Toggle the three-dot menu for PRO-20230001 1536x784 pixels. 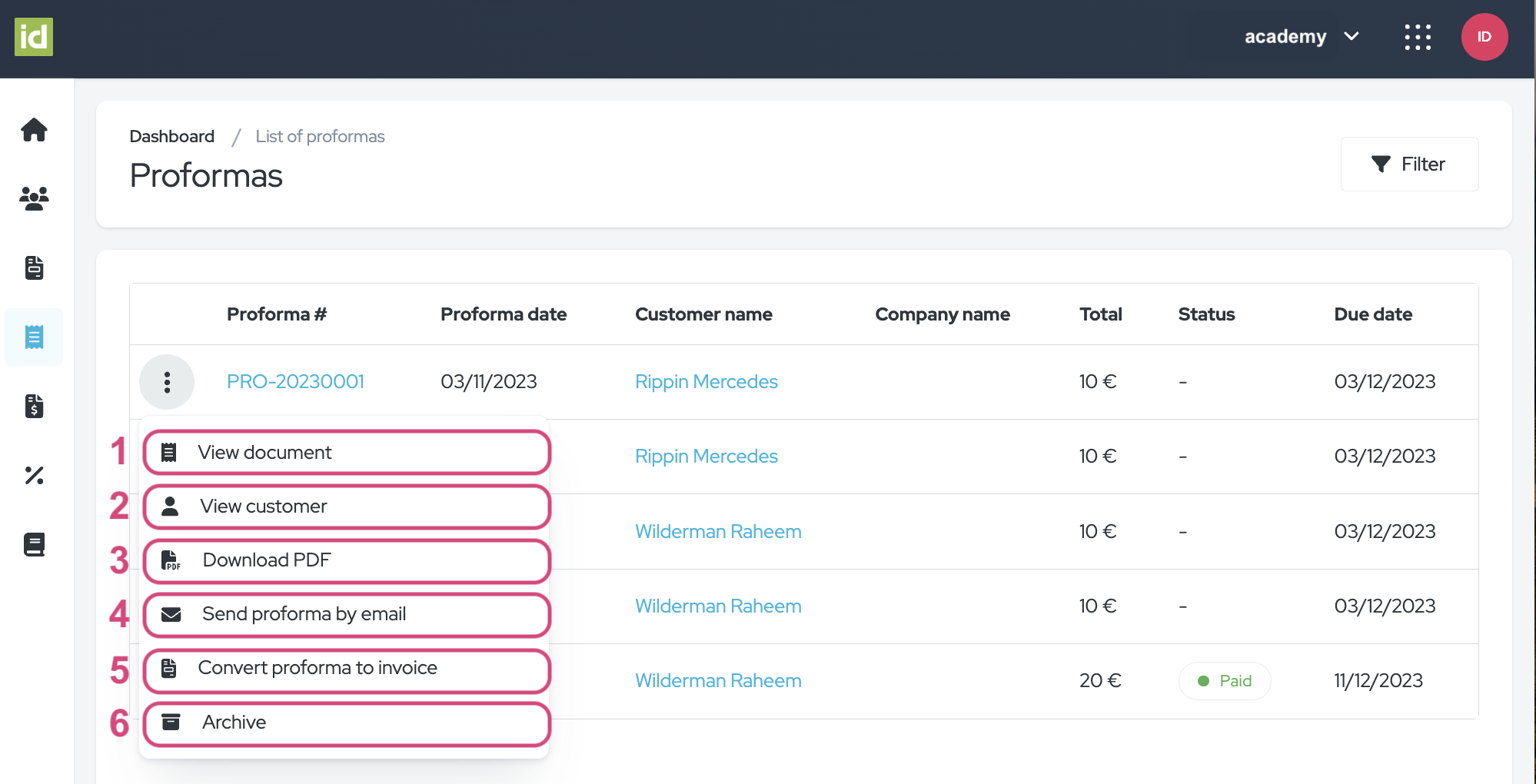[167, 382]
